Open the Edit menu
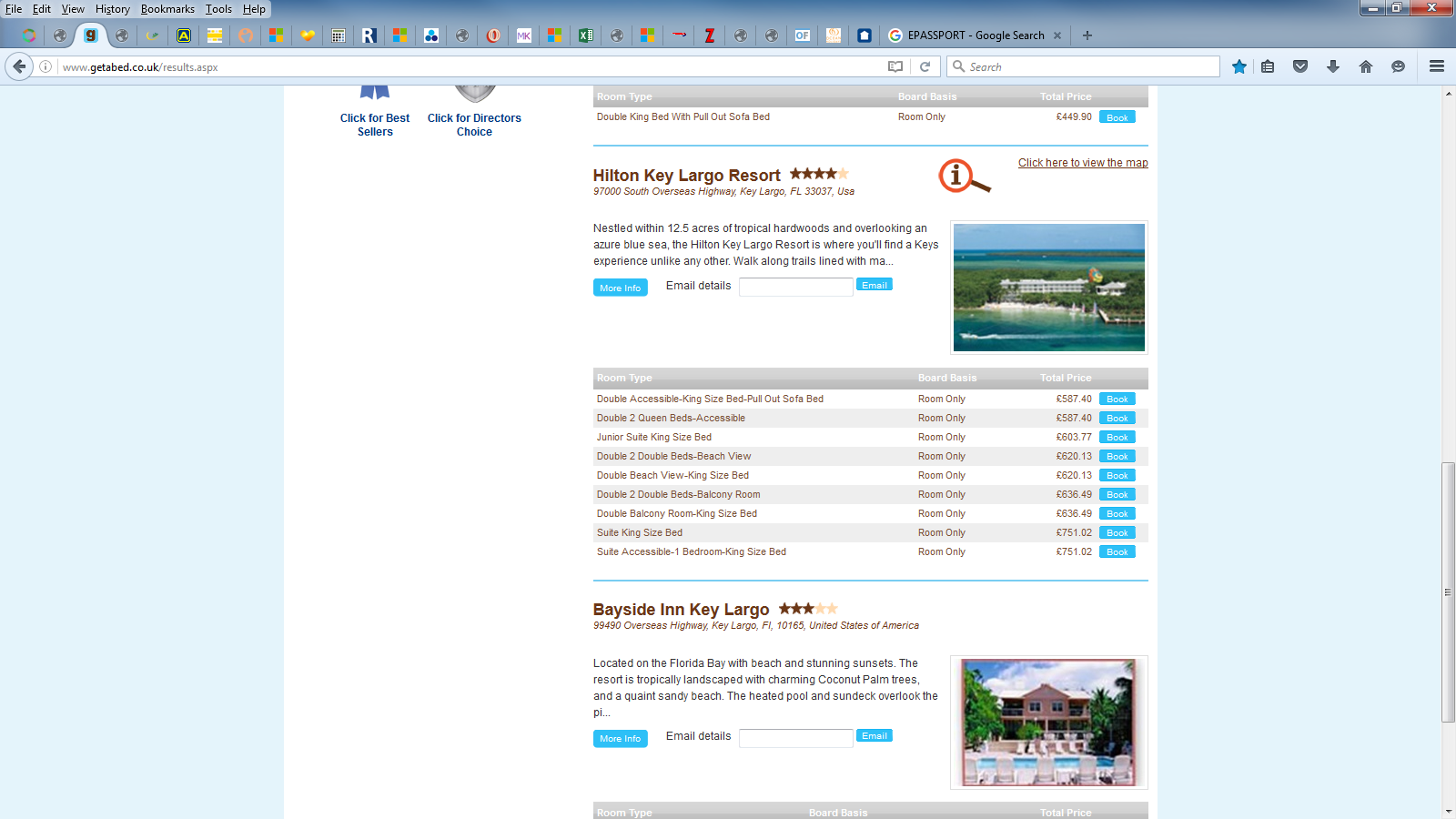 point(42,9)
